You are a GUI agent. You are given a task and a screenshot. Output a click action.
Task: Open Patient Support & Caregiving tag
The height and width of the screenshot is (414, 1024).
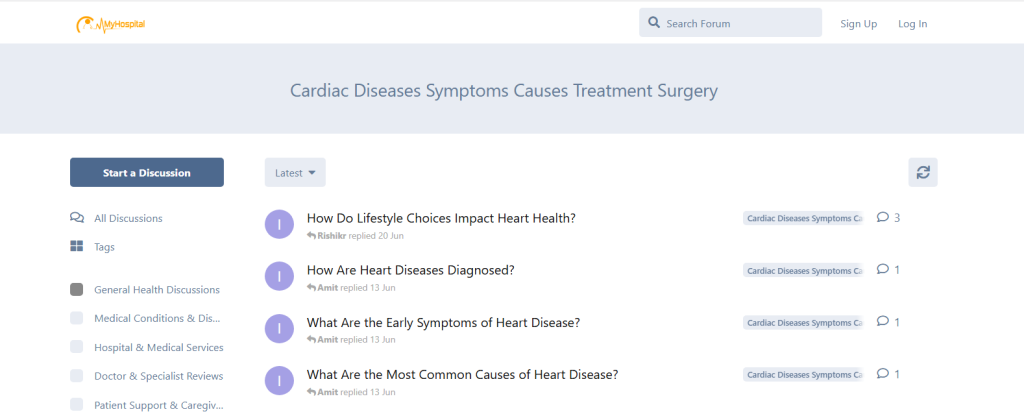click(x=156, y=405)
